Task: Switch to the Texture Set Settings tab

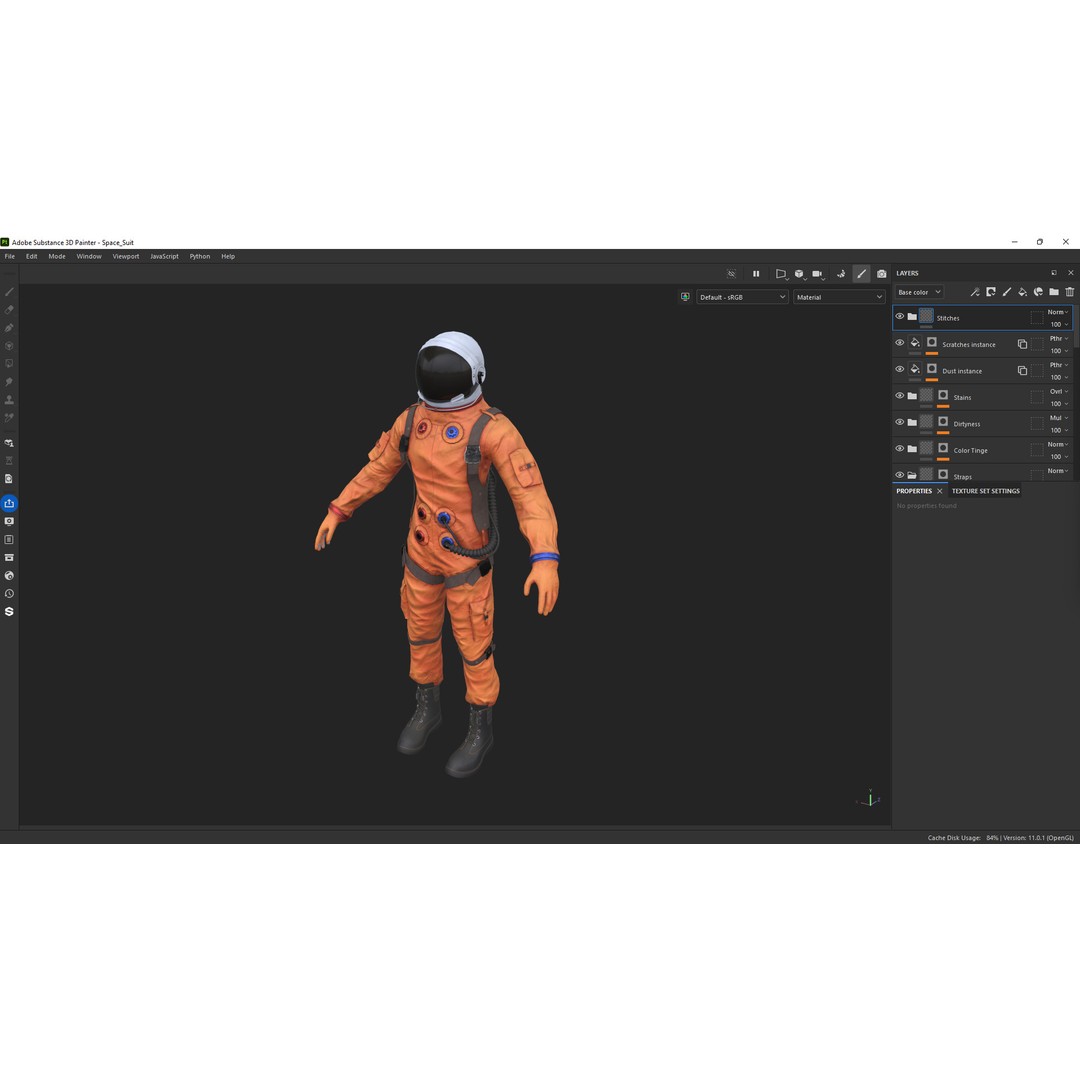Action: click(986, 491)
